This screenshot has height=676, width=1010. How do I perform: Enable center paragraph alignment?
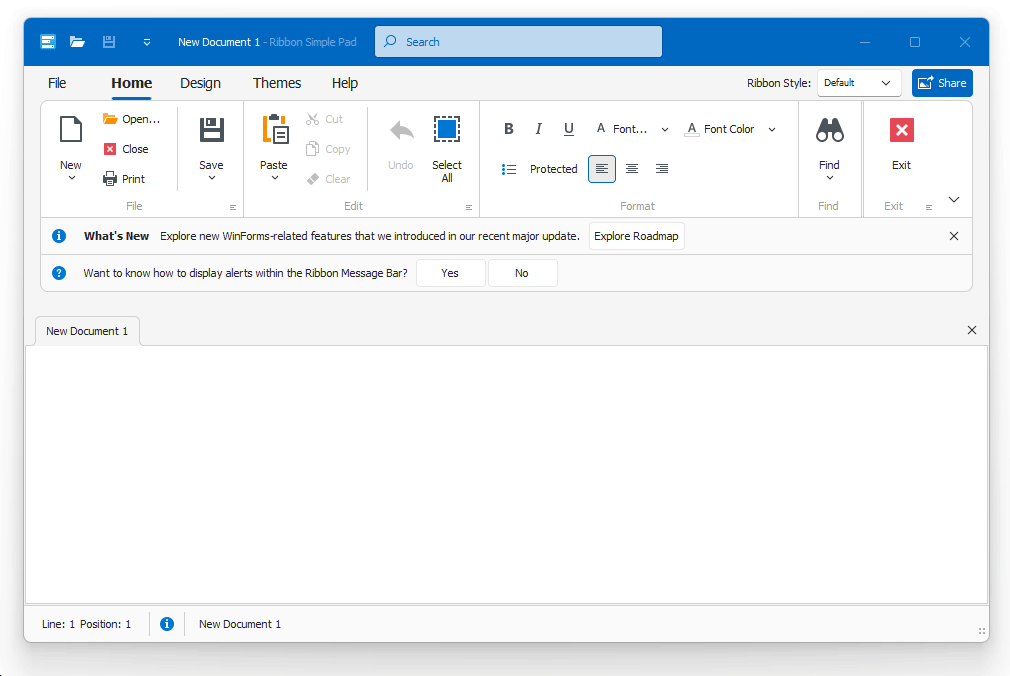(632, 168)
